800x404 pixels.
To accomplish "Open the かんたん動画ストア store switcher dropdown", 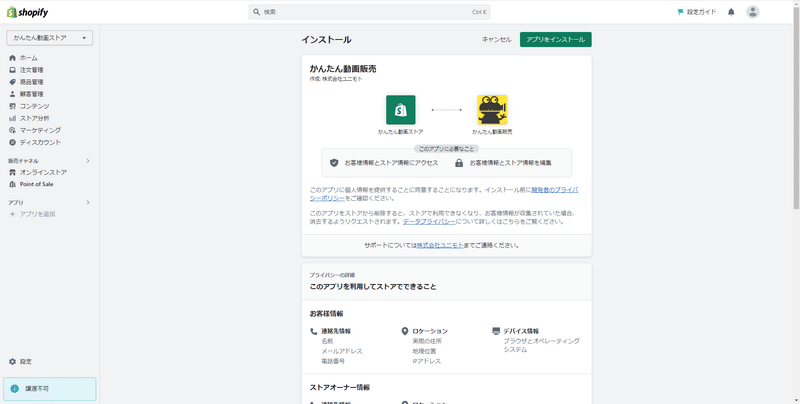I will (49, 38).
